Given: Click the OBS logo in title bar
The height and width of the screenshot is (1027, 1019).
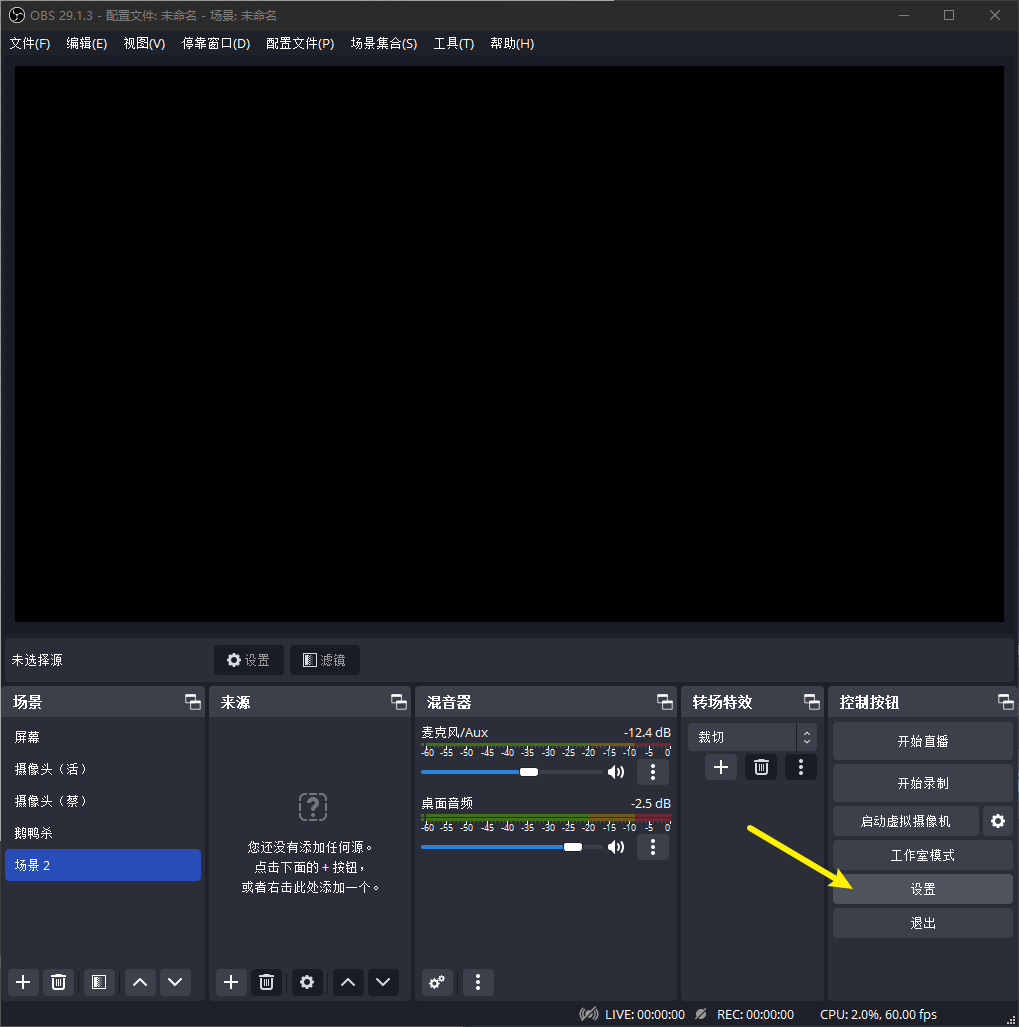Looking at the screenshot, I should click(x=16, y=15).
